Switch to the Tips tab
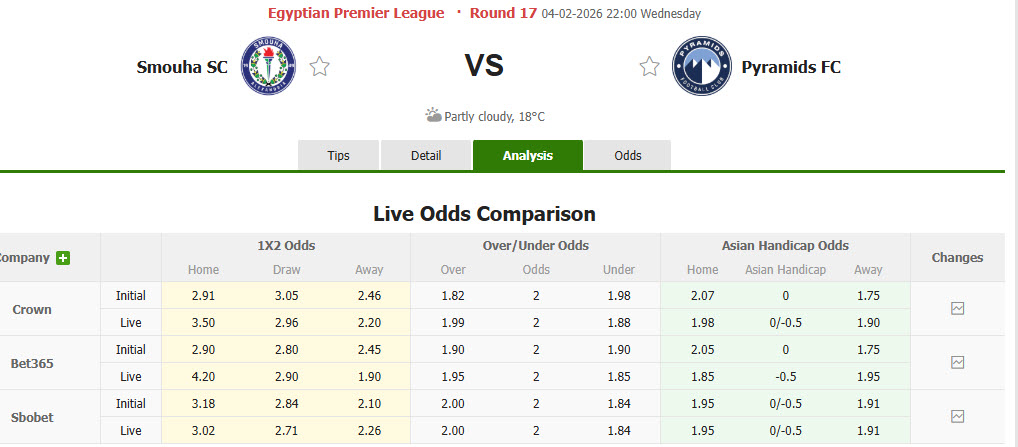The height and width of the screenshot is (447, 1018). 338,156
